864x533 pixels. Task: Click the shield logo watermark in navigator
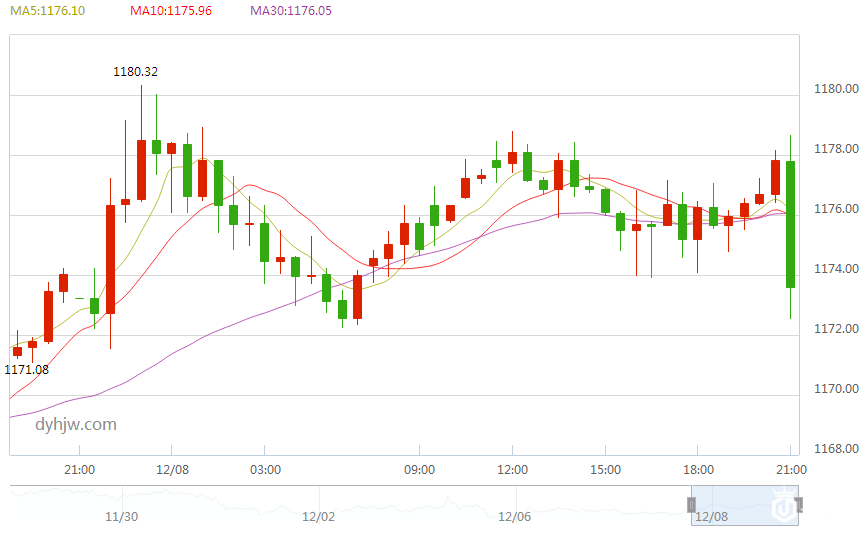point(785,507)
